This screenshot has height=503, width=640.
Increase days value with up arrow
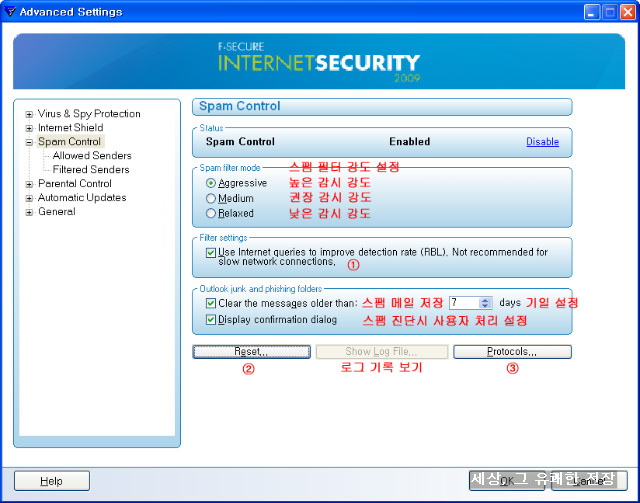(x=485, y=300)
